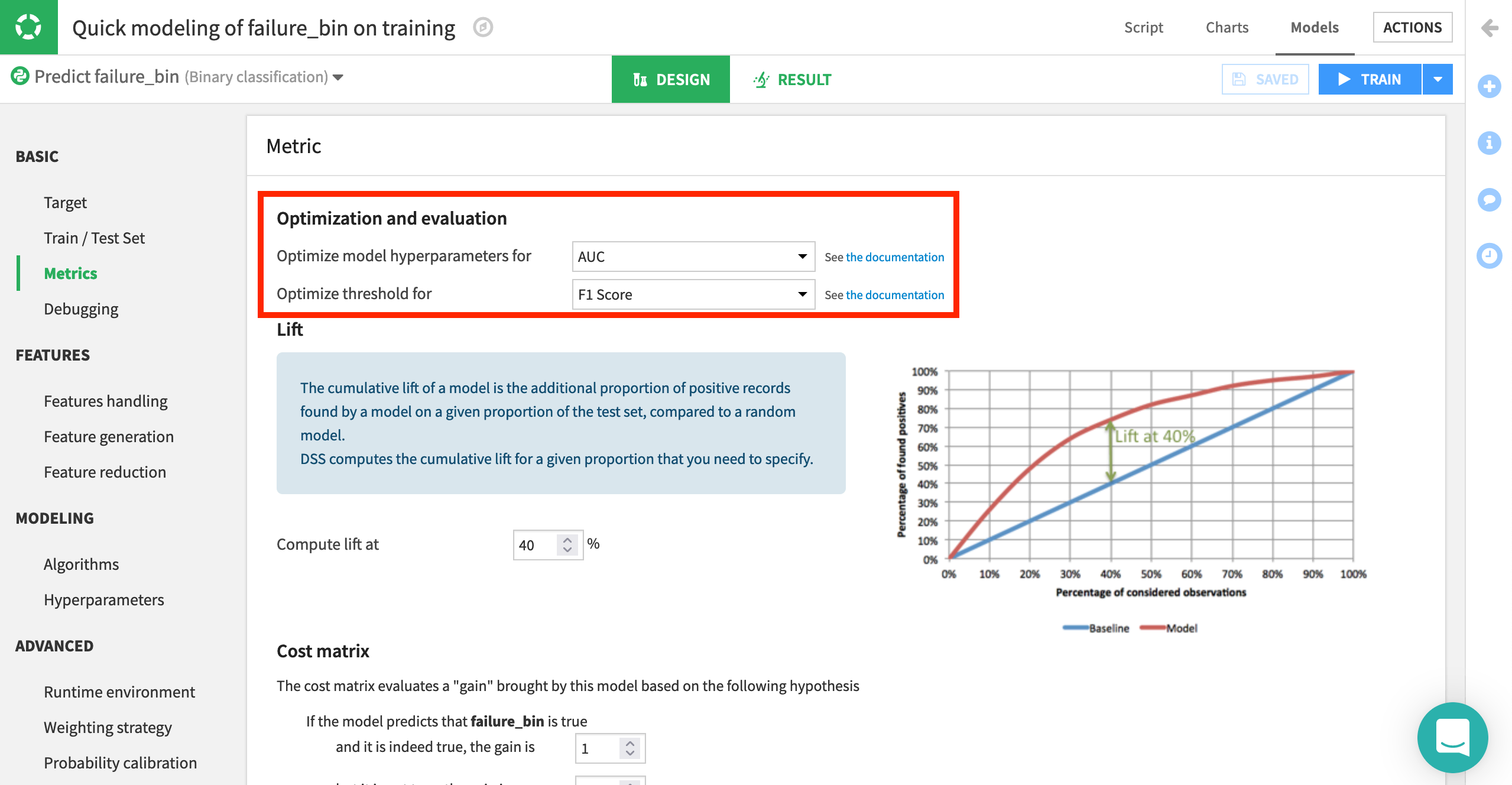
Task: Click the back arrow icon top right
Action: click(1490, 27)
